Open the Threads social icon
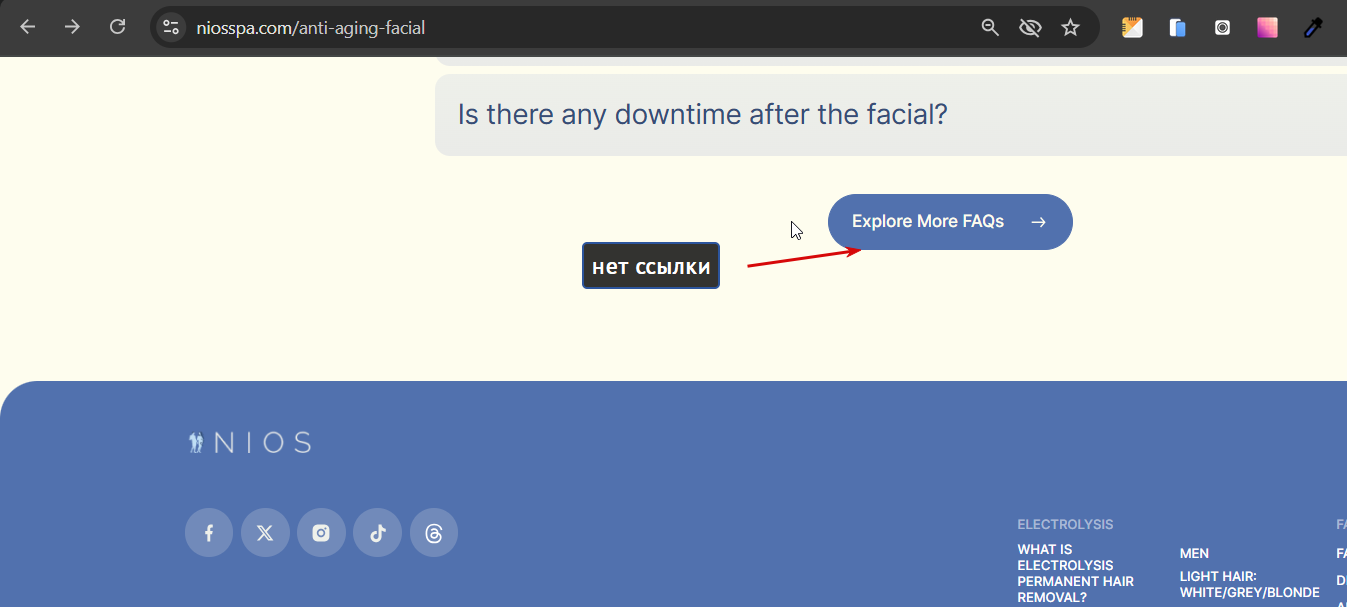Screen dimensions: 1347x607 [433, 532]
